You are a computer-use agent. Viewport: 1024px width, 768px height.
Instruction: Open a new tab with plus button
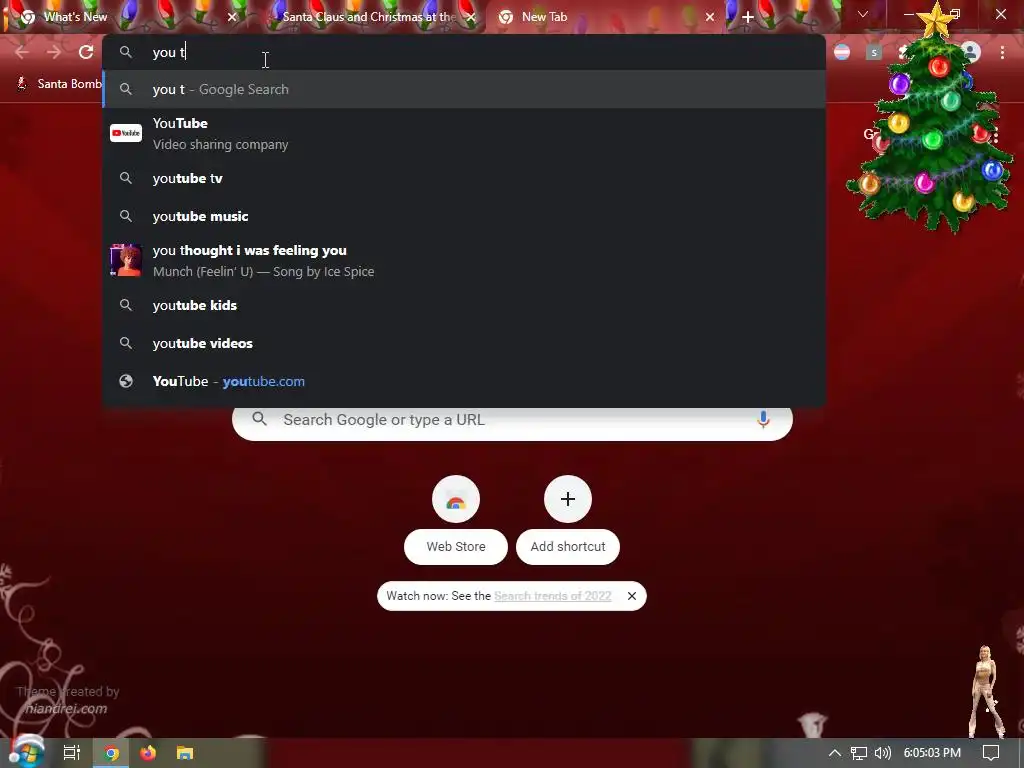748,17
